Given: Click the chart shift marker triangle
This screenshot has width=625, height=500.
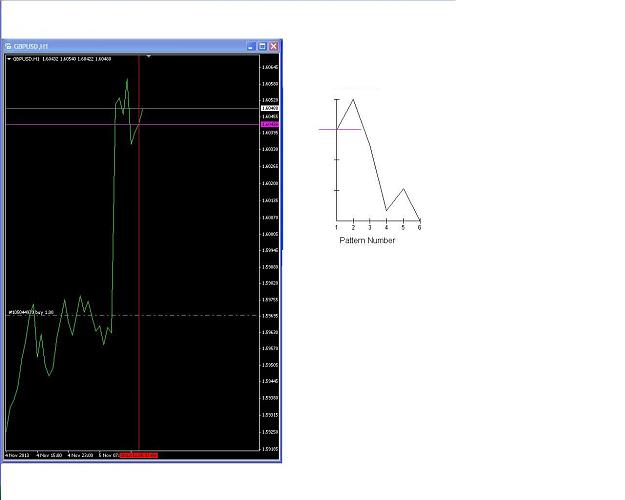Looking at the screenshot, I should tap(148, 56).
